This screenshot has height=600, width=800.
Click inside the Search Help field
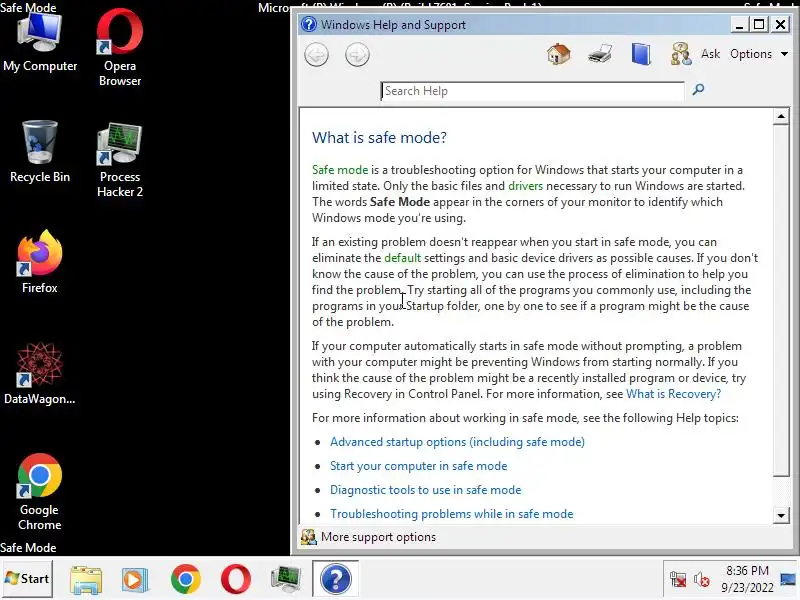click(x=532, y=91)
